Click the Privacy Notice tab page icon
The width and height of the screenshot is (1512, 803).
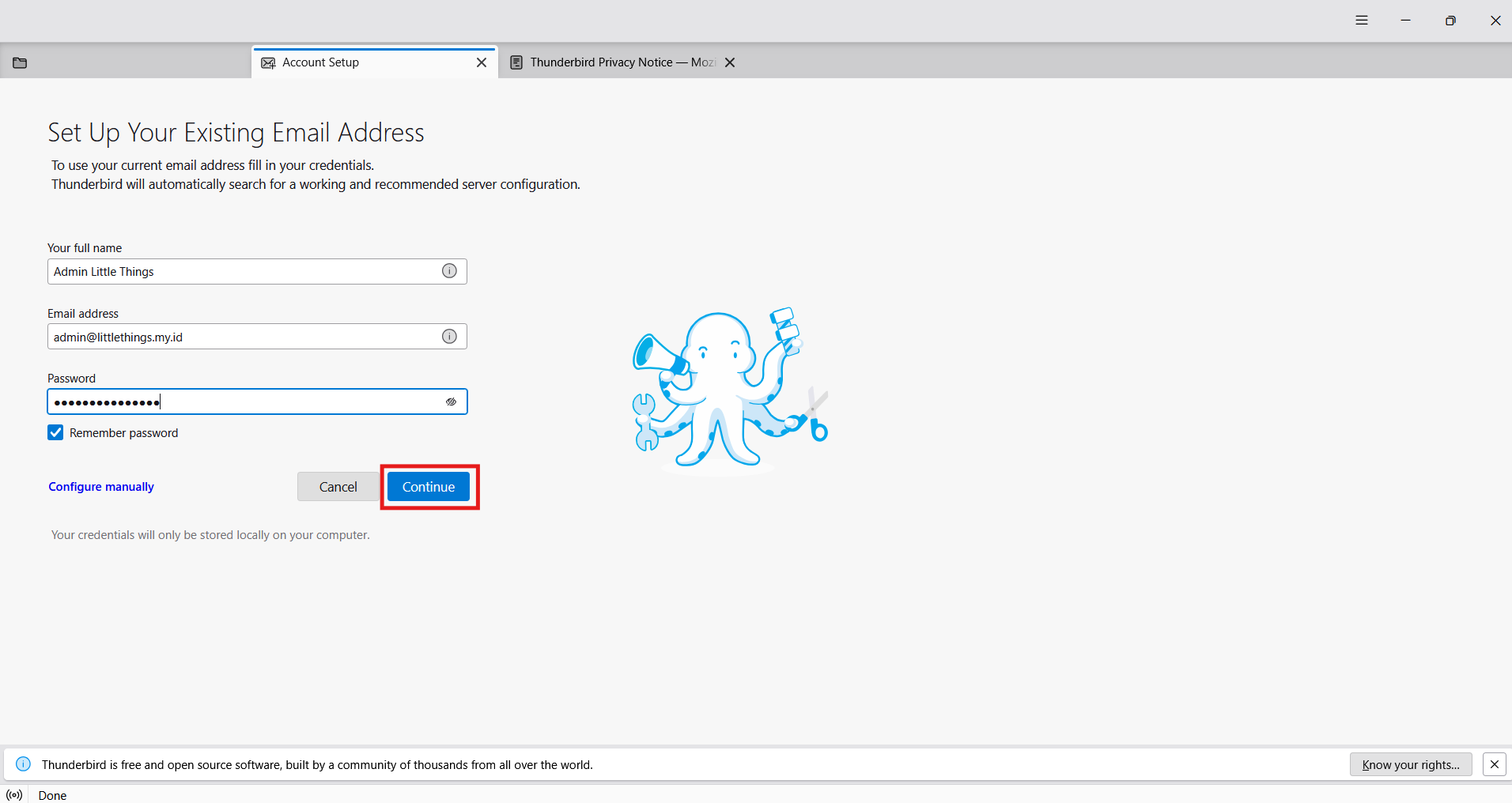[516, 62]
